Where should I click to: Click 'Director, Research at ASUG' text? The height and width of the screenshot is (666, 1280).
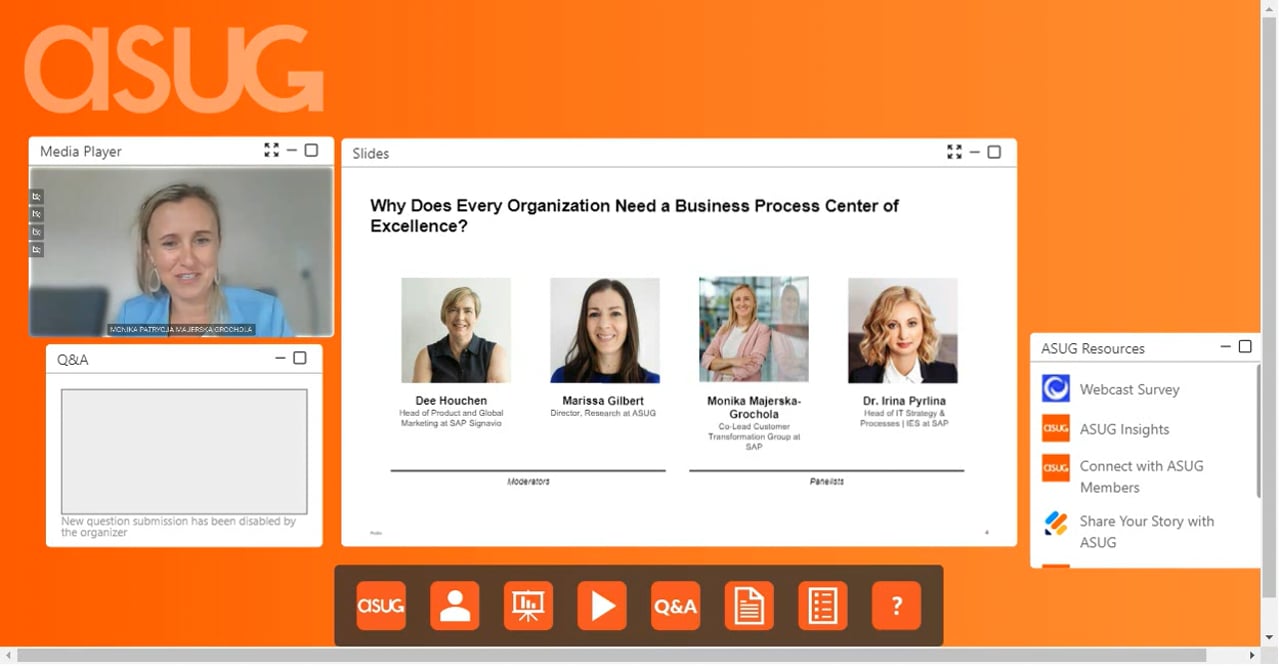(x=603, y=413)
